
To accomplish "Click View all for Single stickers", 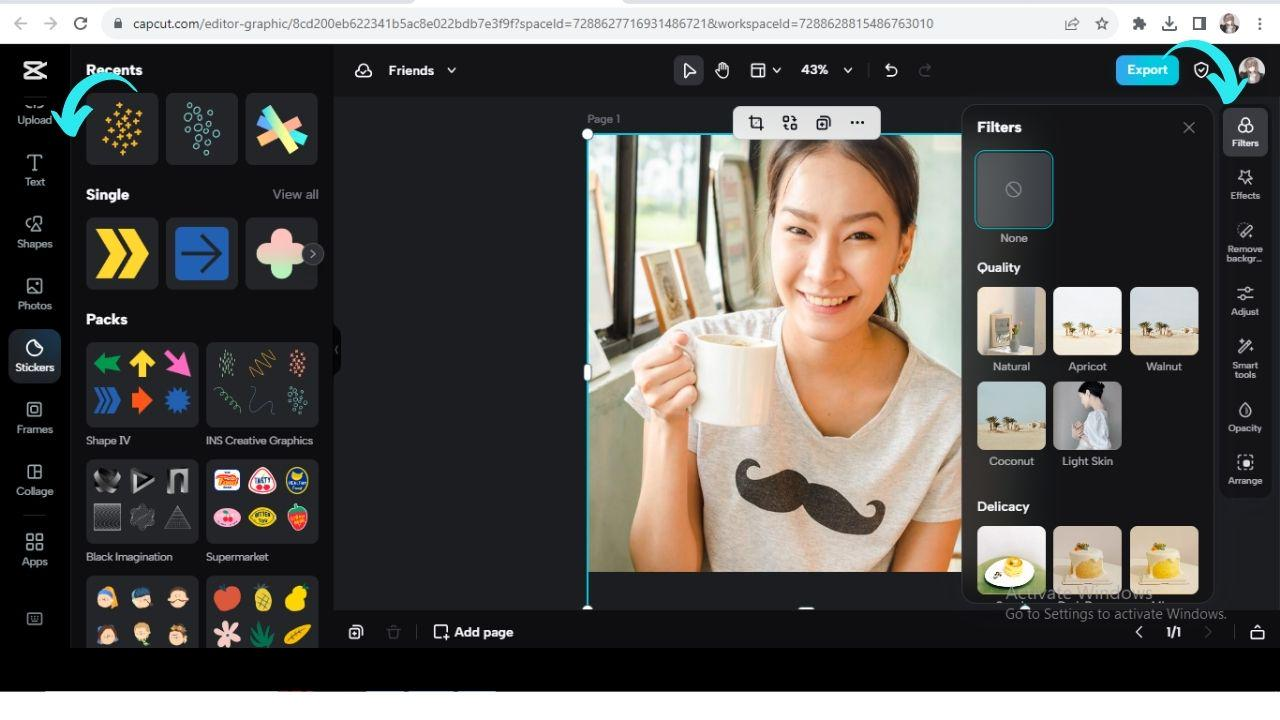I will [x=296, y=194].
